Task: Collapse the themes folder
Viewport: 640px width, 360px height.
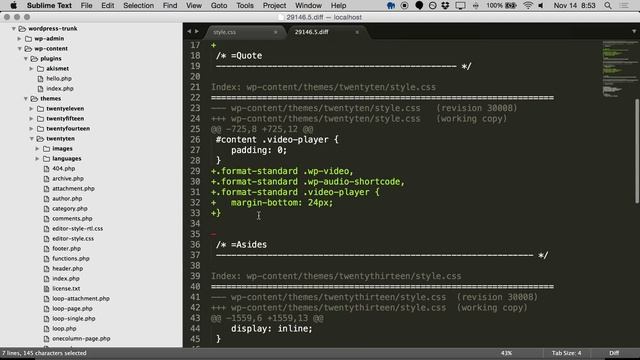Action: (x=25, y=98)
